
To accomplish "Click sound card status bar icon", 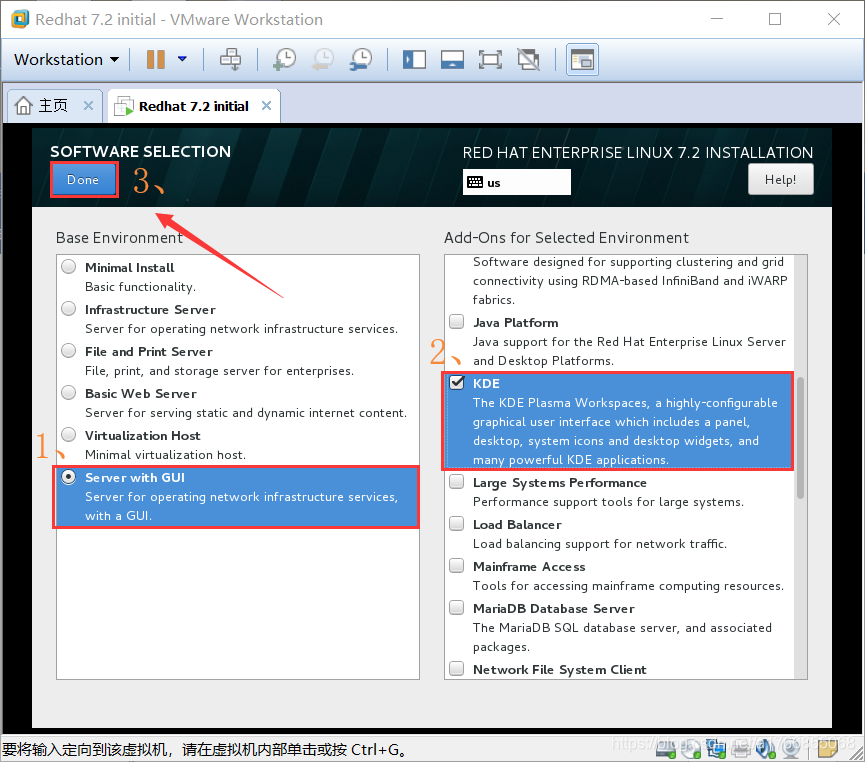I will (765, 748).
